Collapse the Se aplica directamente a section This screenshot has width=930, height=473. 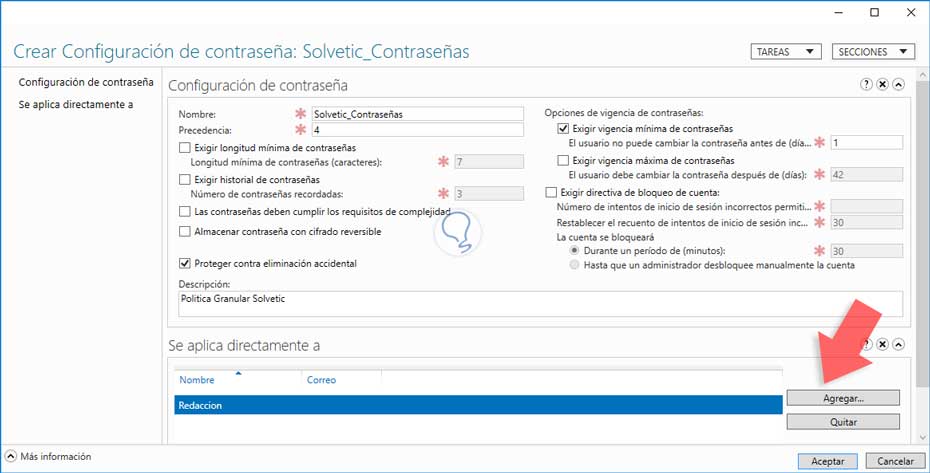click(898, 344)
